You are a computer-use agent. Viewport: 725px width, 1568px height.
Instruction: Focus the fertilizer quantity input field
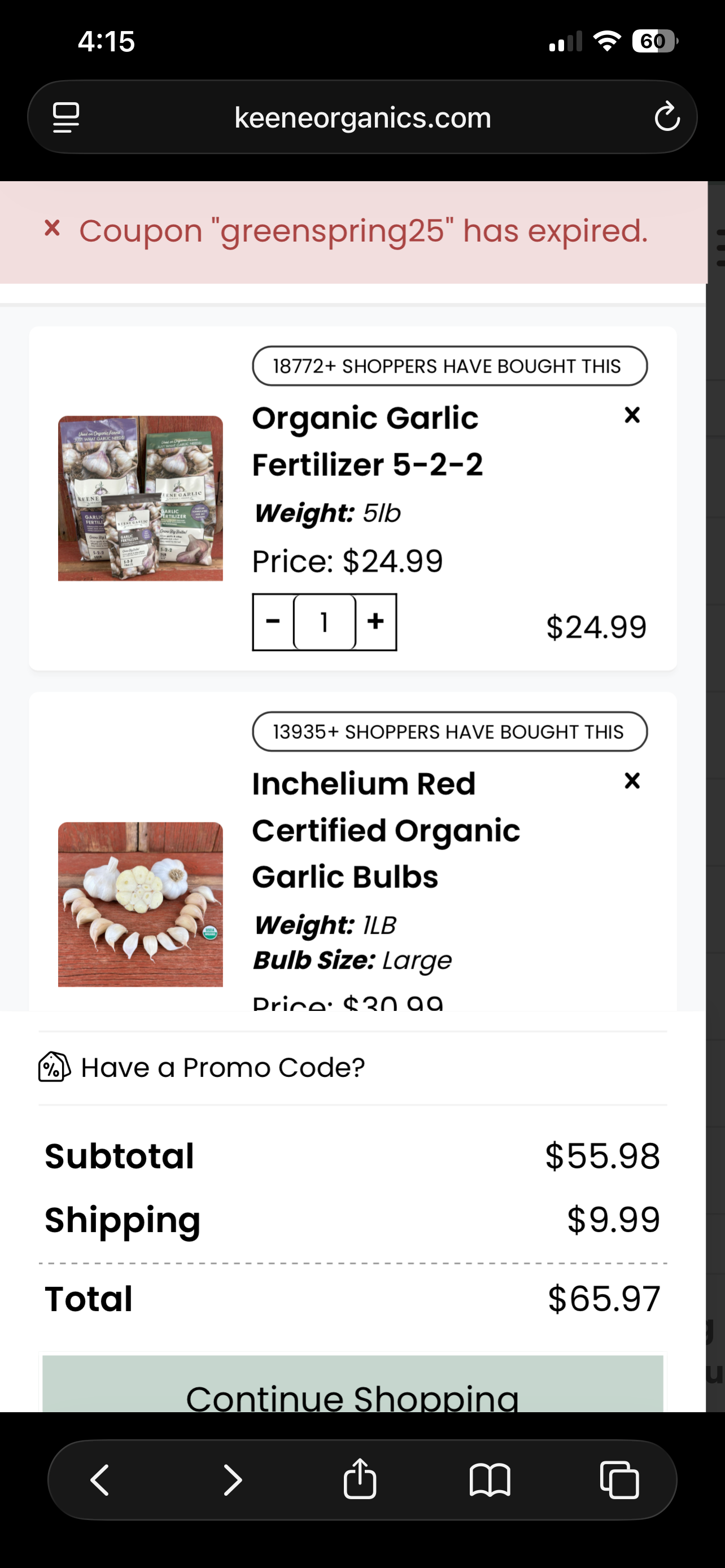(x=325, y=622)
